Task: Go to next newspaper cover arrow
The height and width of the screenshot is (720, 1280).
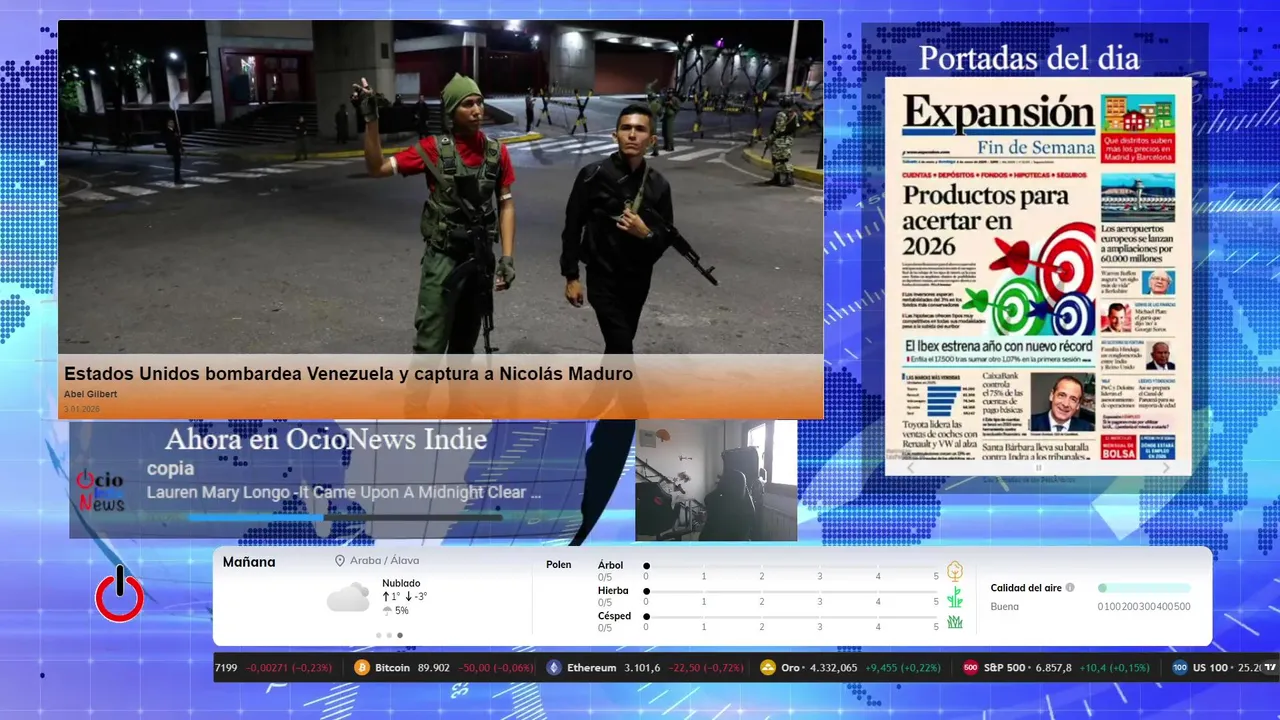Action: click(1166, 467)
